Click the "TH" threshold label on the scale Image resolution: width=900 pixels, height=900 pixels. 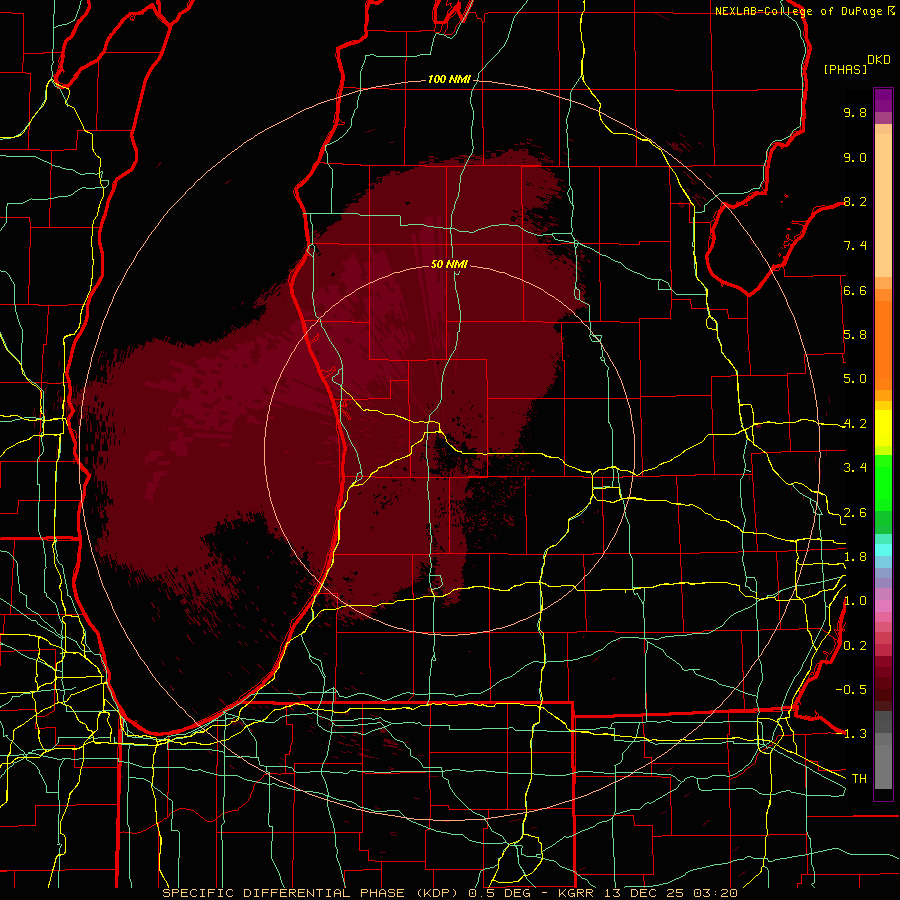(x=859, y=779)
